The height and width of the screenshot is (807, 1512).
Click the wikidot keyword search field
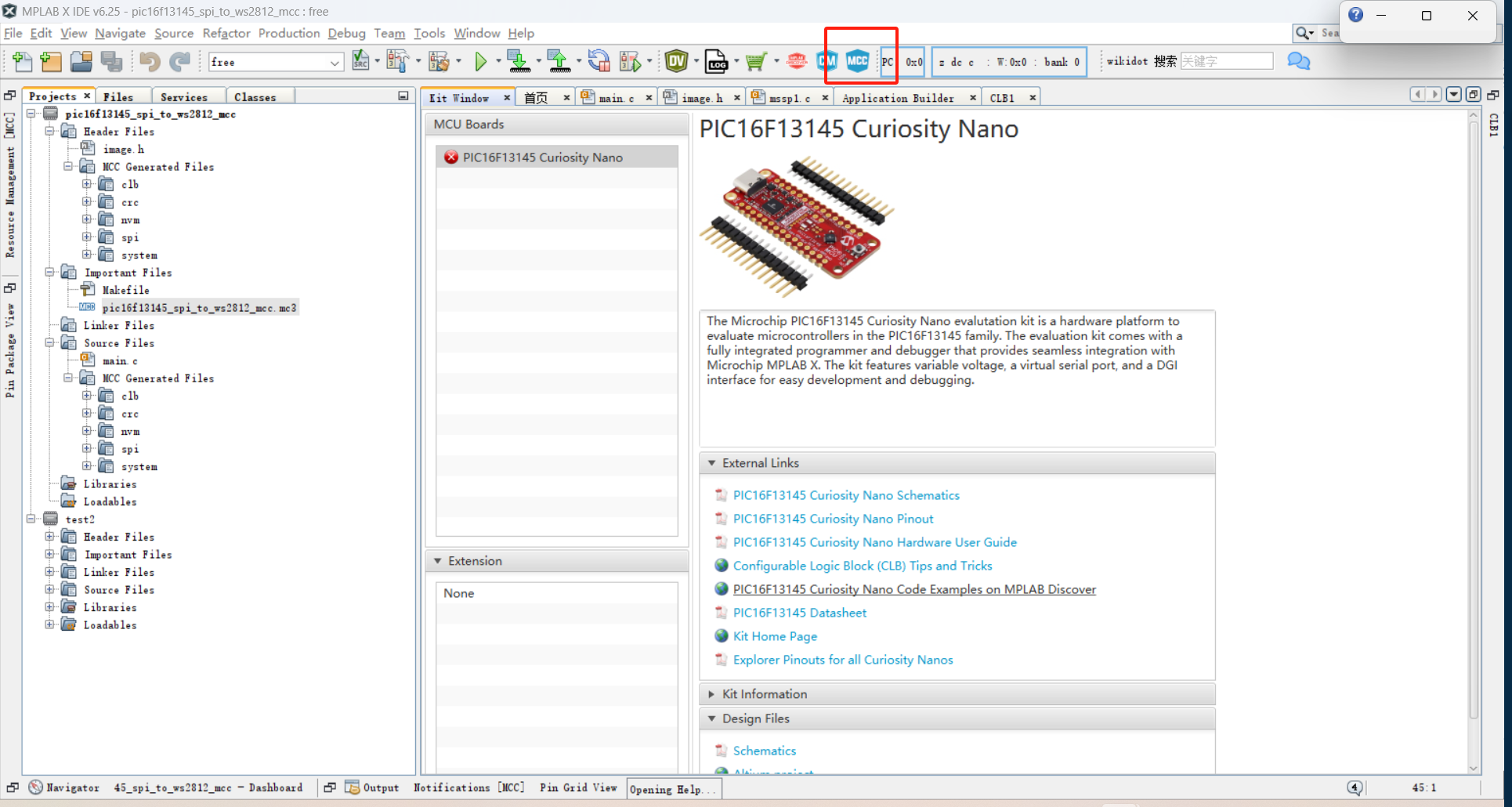(x=1226, y=61)
